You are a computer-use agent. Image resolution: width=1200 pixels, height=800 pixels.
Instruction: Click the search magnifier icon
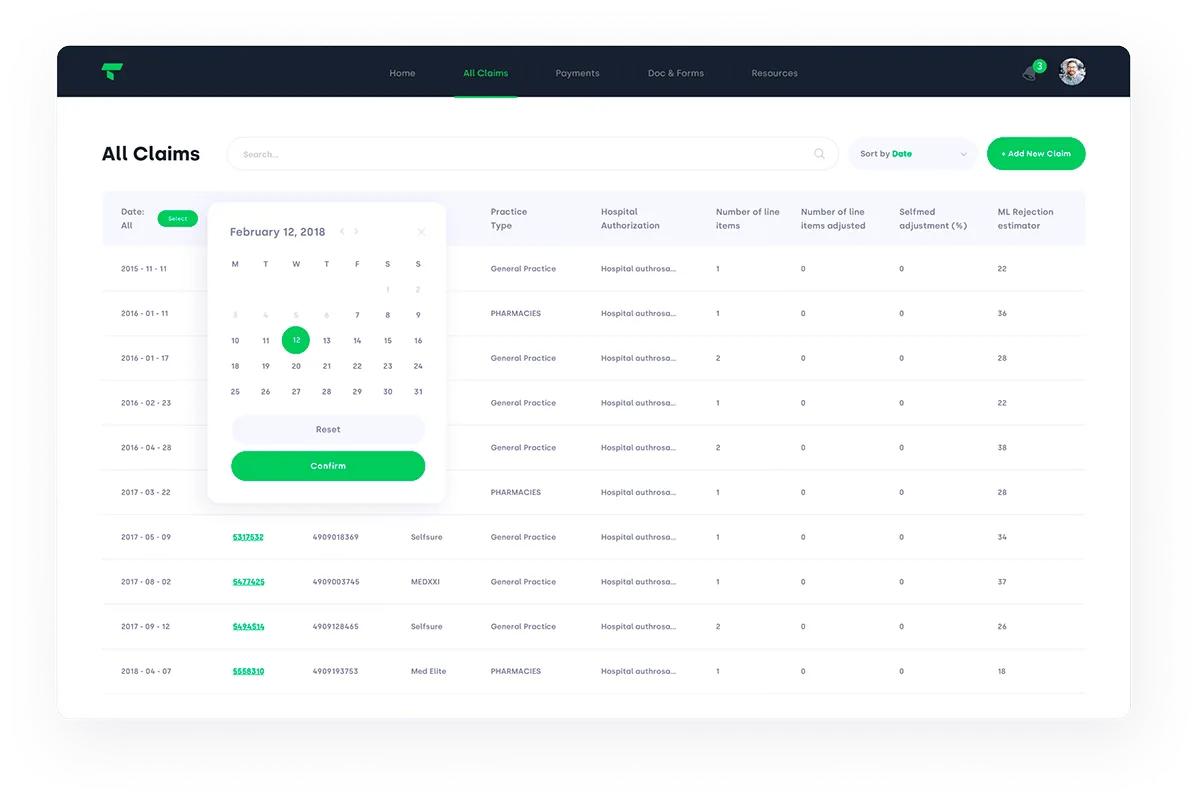(x=820, y=154)
